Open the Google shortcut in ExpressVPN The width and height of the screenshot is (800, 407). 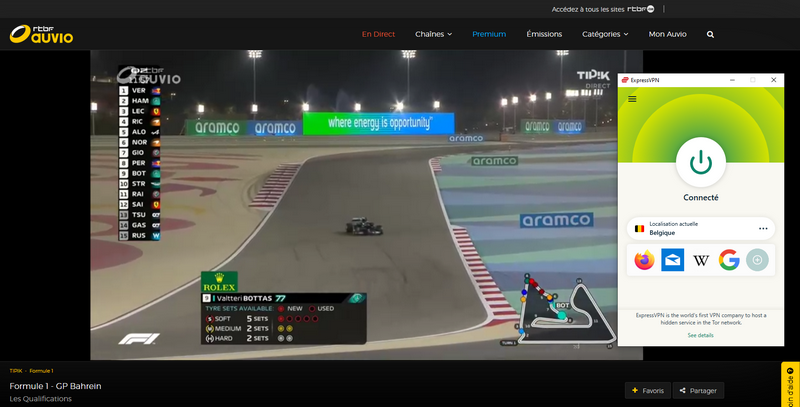coord(729,260)
